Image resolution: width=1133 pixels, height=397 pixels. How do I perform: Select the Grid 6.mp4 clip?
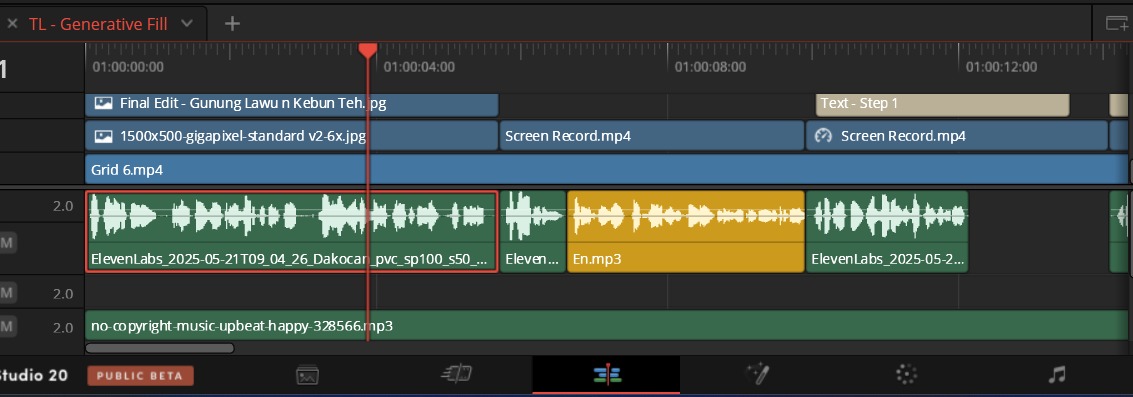pyautogui.click(x=607, y=170)
